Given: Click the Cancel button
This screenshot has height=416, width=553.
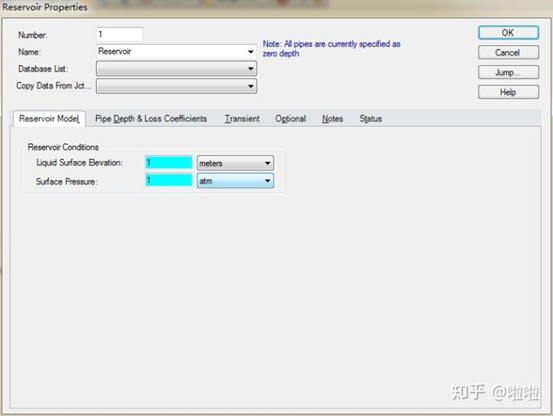Looking at the screenshot, I should pos(508,53).
